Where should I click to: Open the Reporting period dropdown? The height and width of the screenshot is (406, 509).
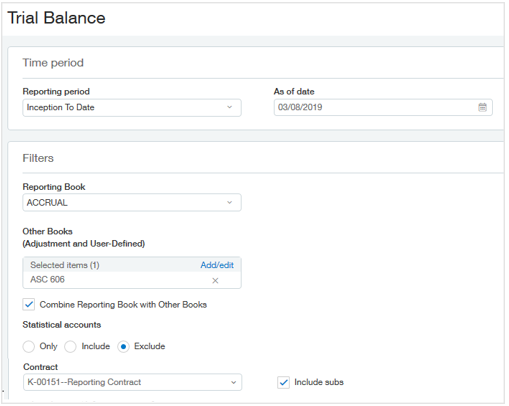pos(132,108)
